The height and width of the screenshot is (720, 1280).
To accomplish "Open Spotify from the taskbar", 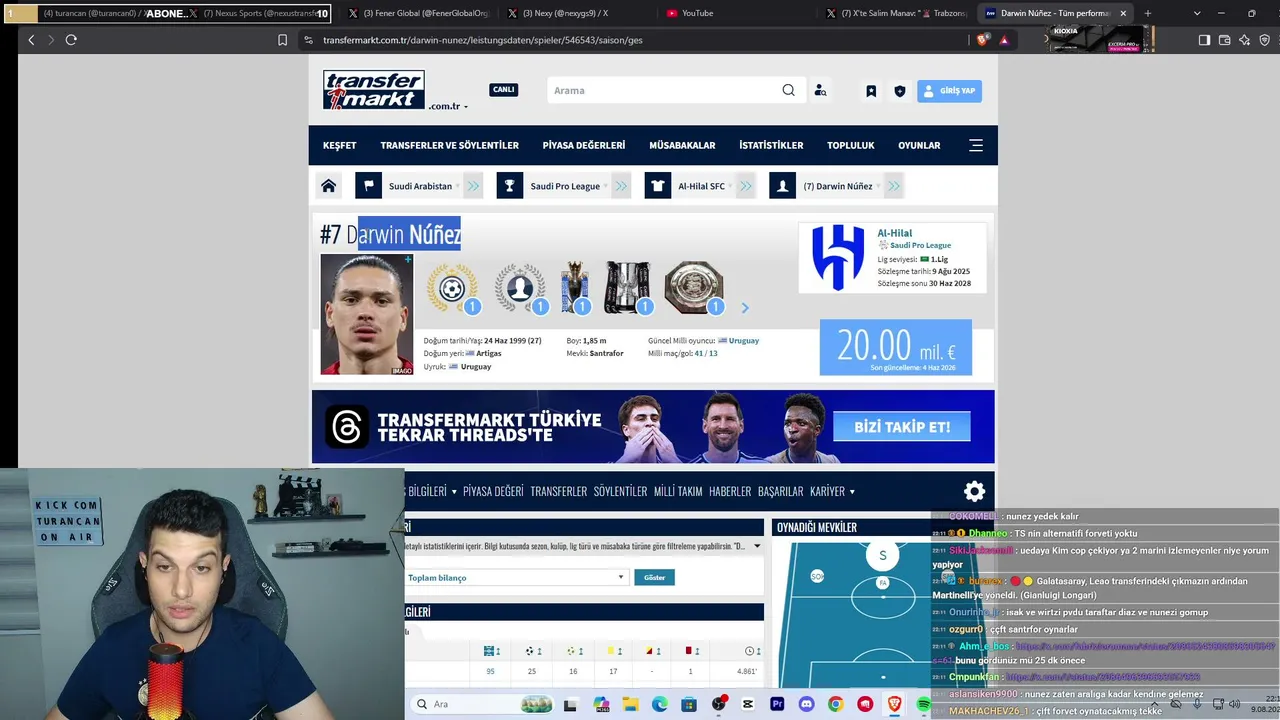I will coord(923,704).
